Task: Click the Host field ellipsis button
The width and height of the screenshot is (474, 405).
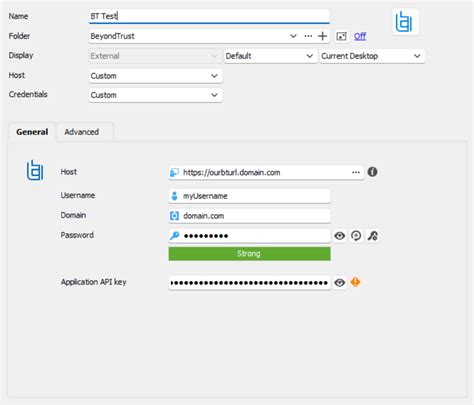Action: 356,172
